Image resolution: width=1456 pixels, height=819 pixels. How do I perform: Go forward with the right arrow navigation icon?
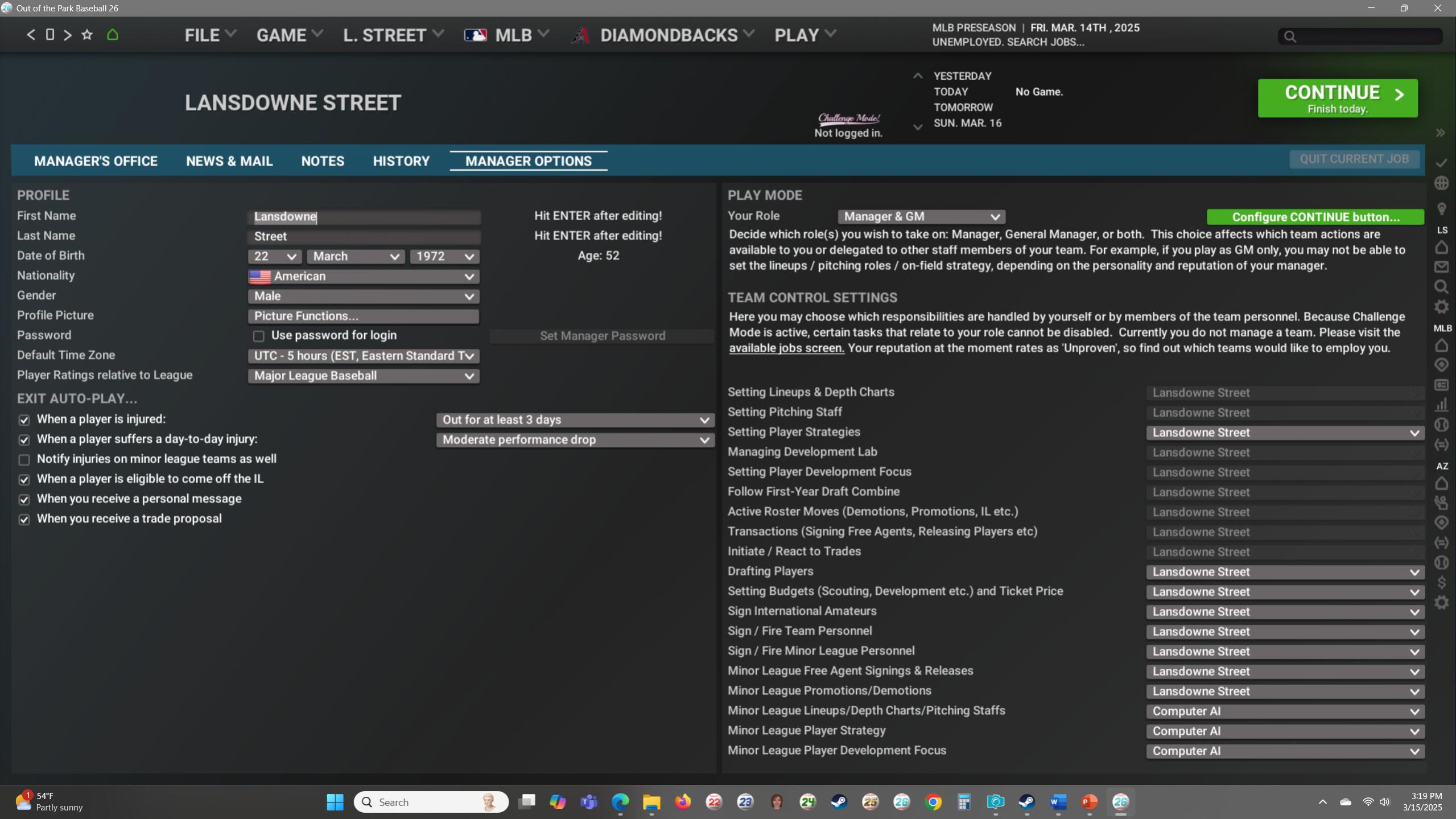pyautogui.click(x=68, y=35)
